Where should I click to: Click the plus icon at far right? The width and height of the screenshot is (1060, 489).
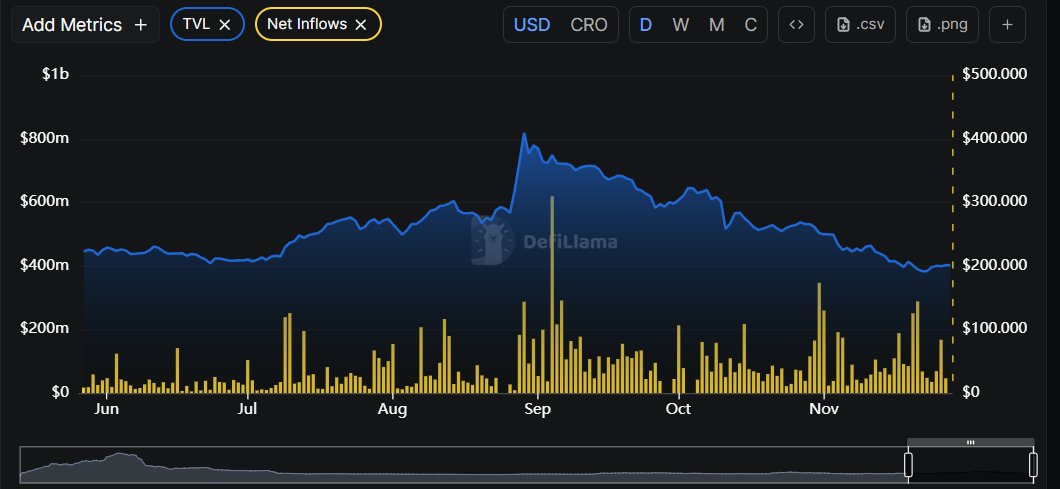1007,25
